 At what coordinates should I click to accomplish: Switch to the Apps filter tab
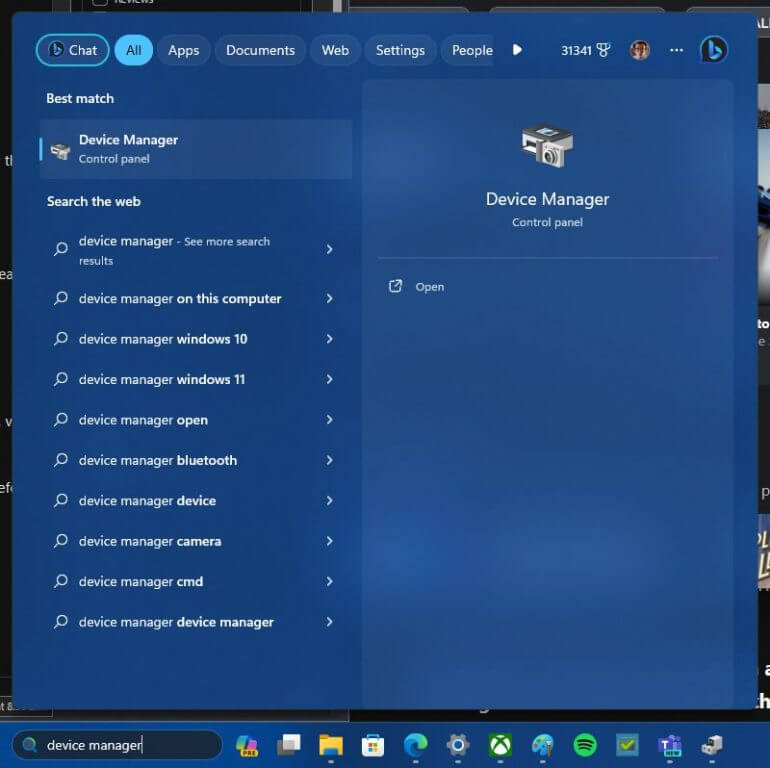(x=184, y=50)
